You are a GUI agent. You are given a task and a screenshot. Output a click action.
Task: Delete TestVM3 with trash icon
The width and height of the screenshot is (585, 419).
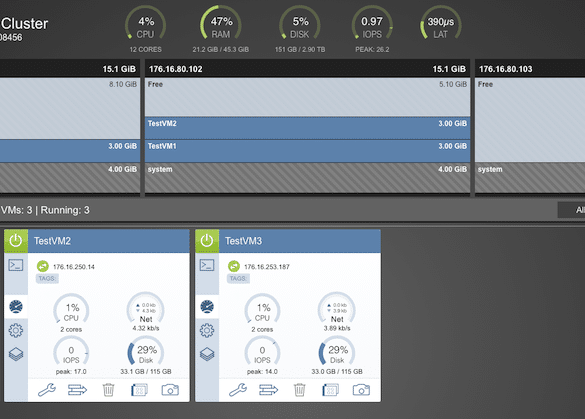click(x=299, y=390)
